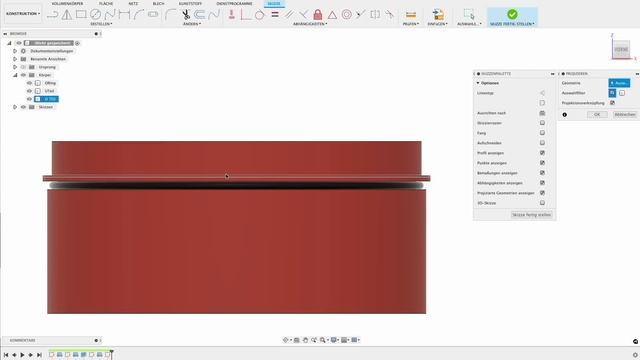The height and width of the screenshot is (360, 640).
Task: Open the Ändern dropdown menu
Action: pyautogui.click(x=191, y=24)
